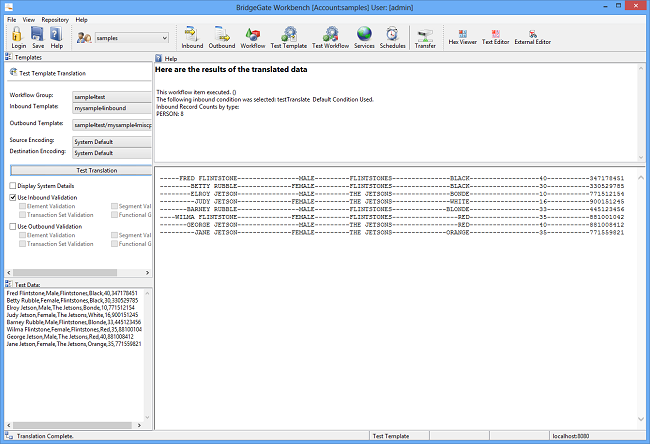
Task: Click down arrow of Test Data vertical scrollbar
Action: (147, 417)
